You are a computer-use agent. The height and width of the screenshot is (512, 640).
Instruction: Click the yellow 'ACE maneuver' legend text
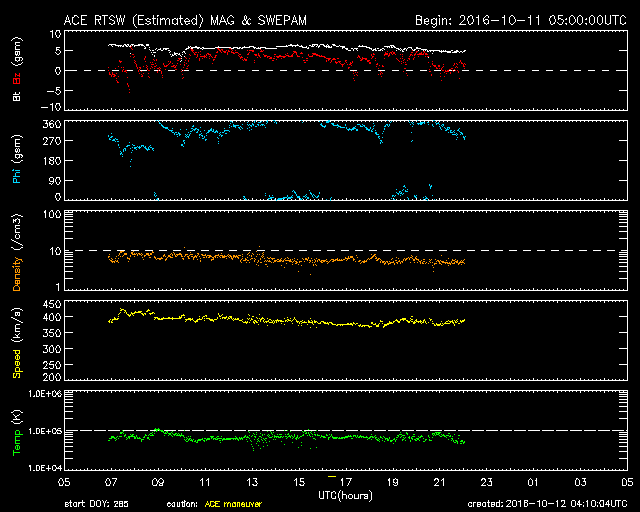[233, 504]
